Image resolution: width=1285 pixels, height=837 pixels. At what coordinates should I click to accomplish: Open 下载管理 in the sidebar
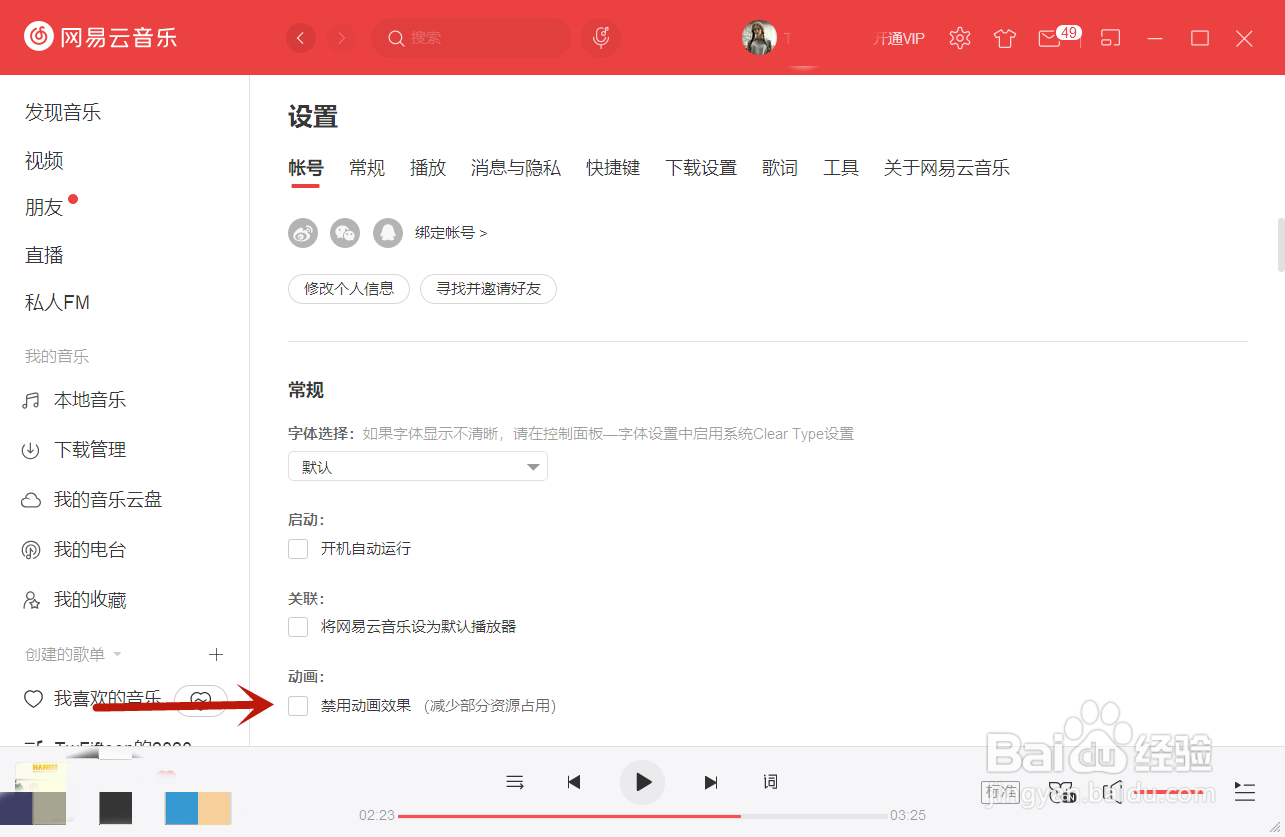[x=90, y=449]
